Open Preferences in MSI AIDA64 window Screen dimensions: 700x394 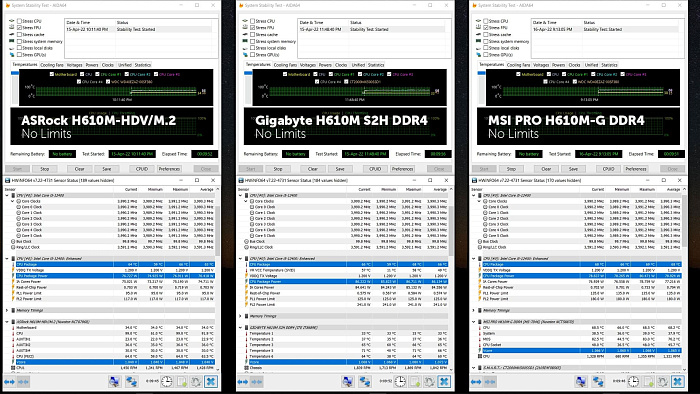(x=636, y=169)
